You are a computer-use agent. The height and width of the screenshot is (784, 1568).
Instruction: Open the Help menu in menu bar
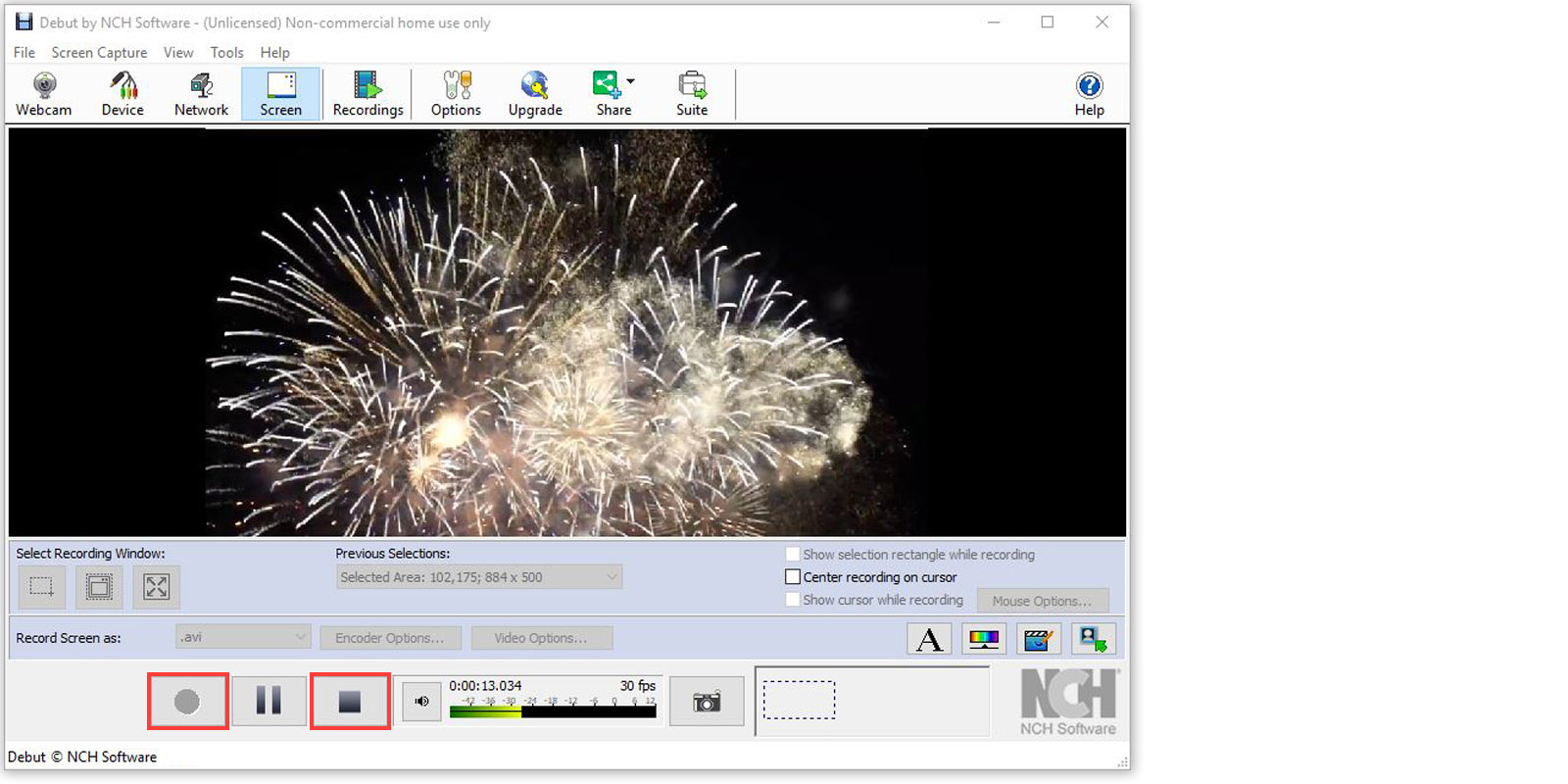click(x=275, y=52)
